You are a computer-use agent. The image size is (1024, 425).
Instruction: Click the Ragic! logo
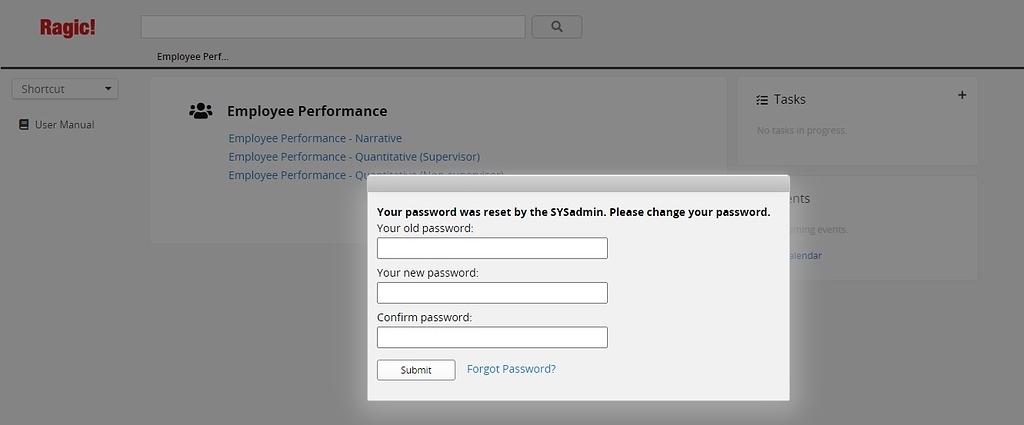pos(67,28)
